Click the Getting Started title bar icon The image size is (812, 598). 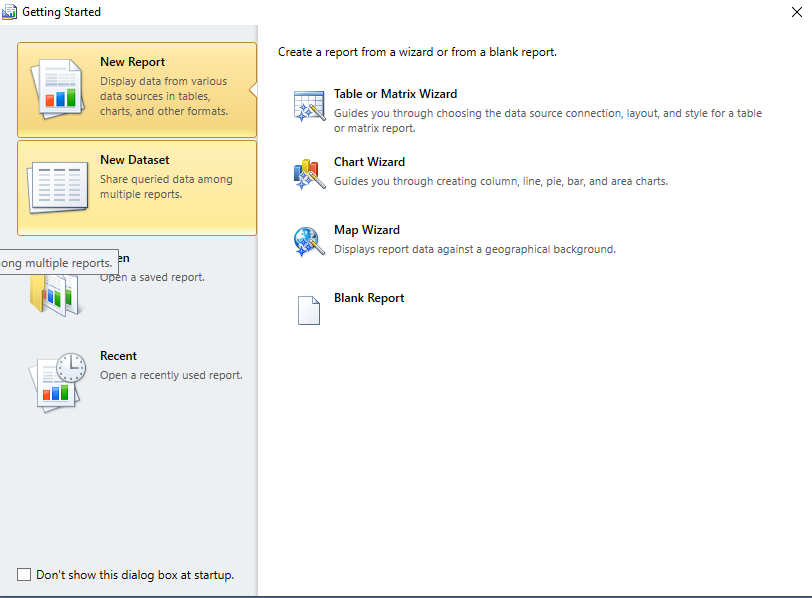tap(11, 12)
